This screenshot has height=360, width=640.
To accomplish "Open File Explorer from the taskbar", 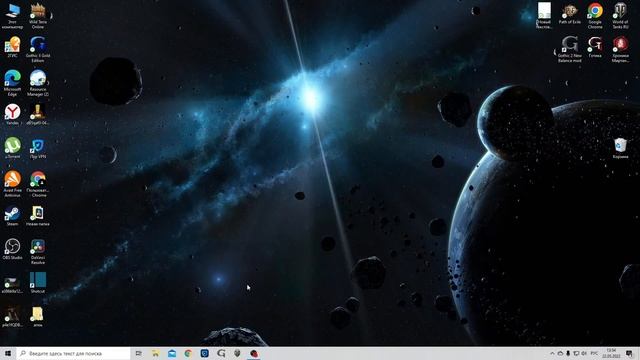I will pyautogui.click(x=156, y=353).
